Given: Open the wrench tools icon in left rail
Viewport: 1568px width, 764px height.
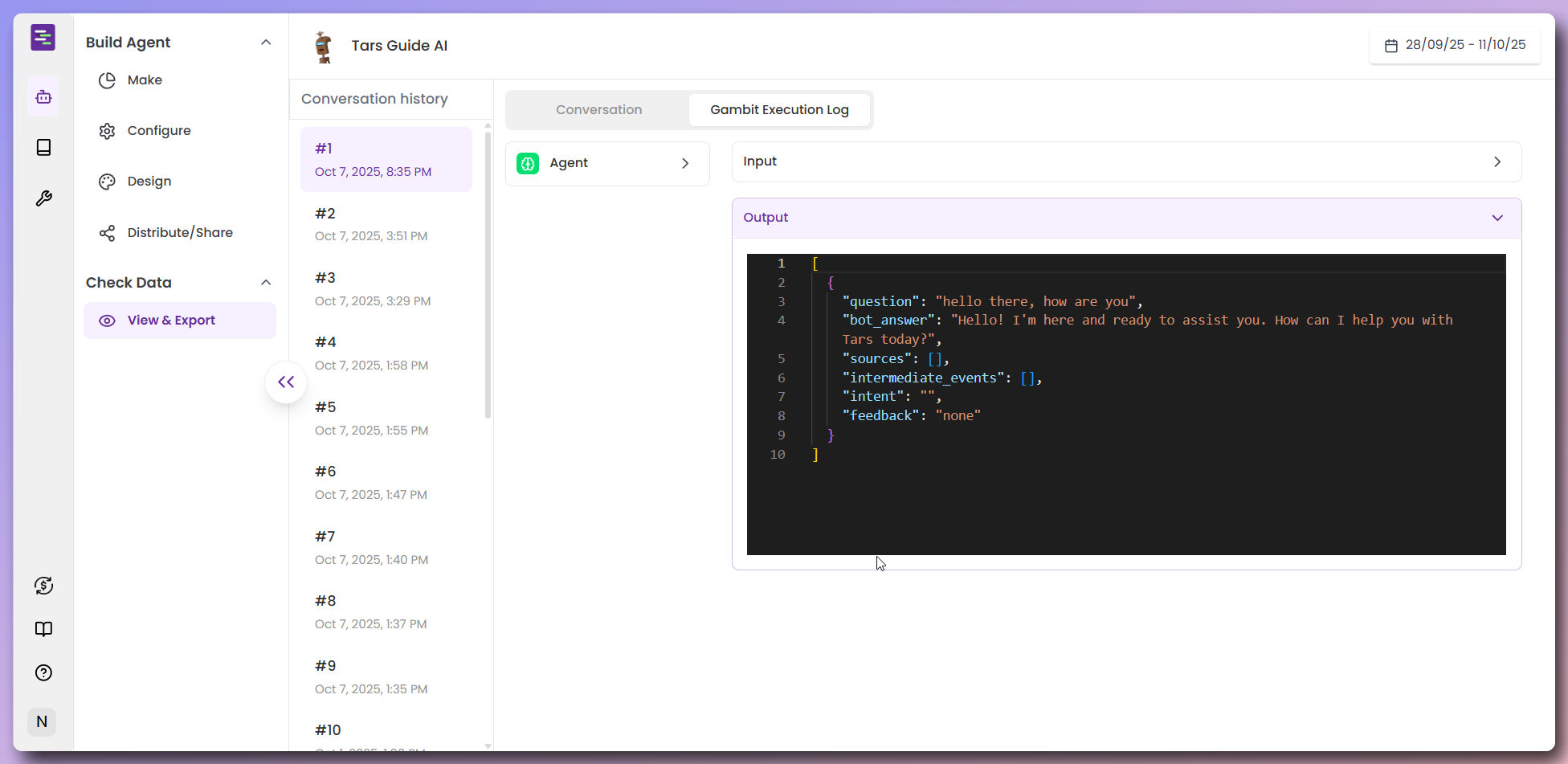Looking at the screenshot, I should click(x=43, y=198).
